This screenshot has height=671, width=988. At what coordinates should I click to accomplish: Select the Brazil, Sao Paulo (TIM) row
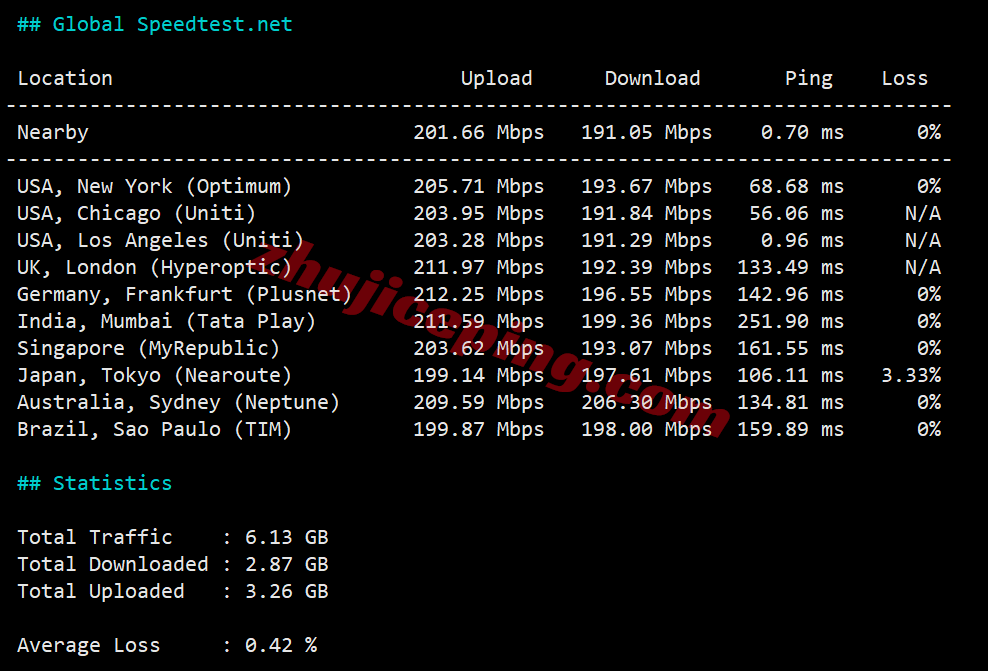coord(154,429)
